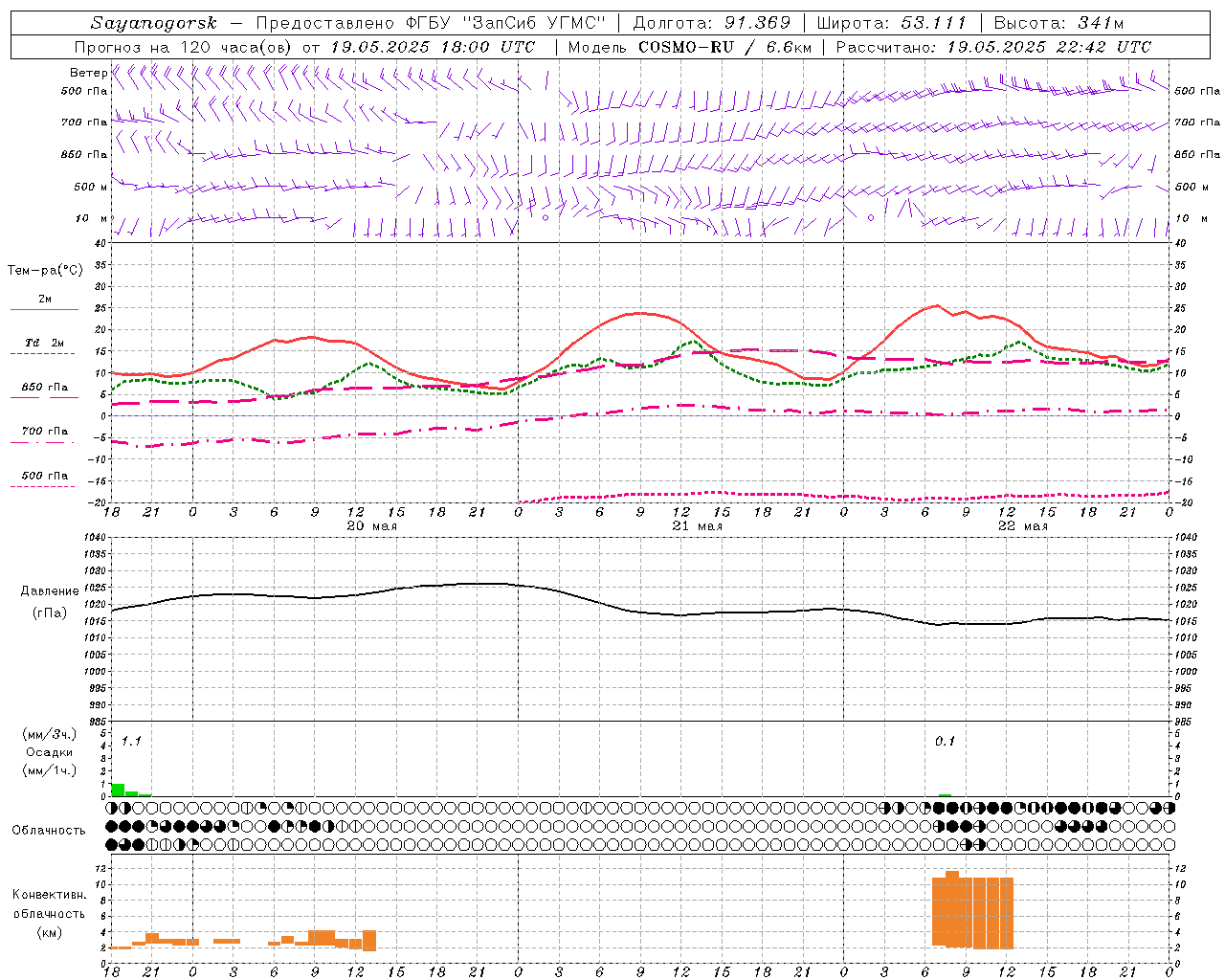The image size is (1225, 980).
Task: Click the 'Ветер' wind panel label
Action: (88, 73)
